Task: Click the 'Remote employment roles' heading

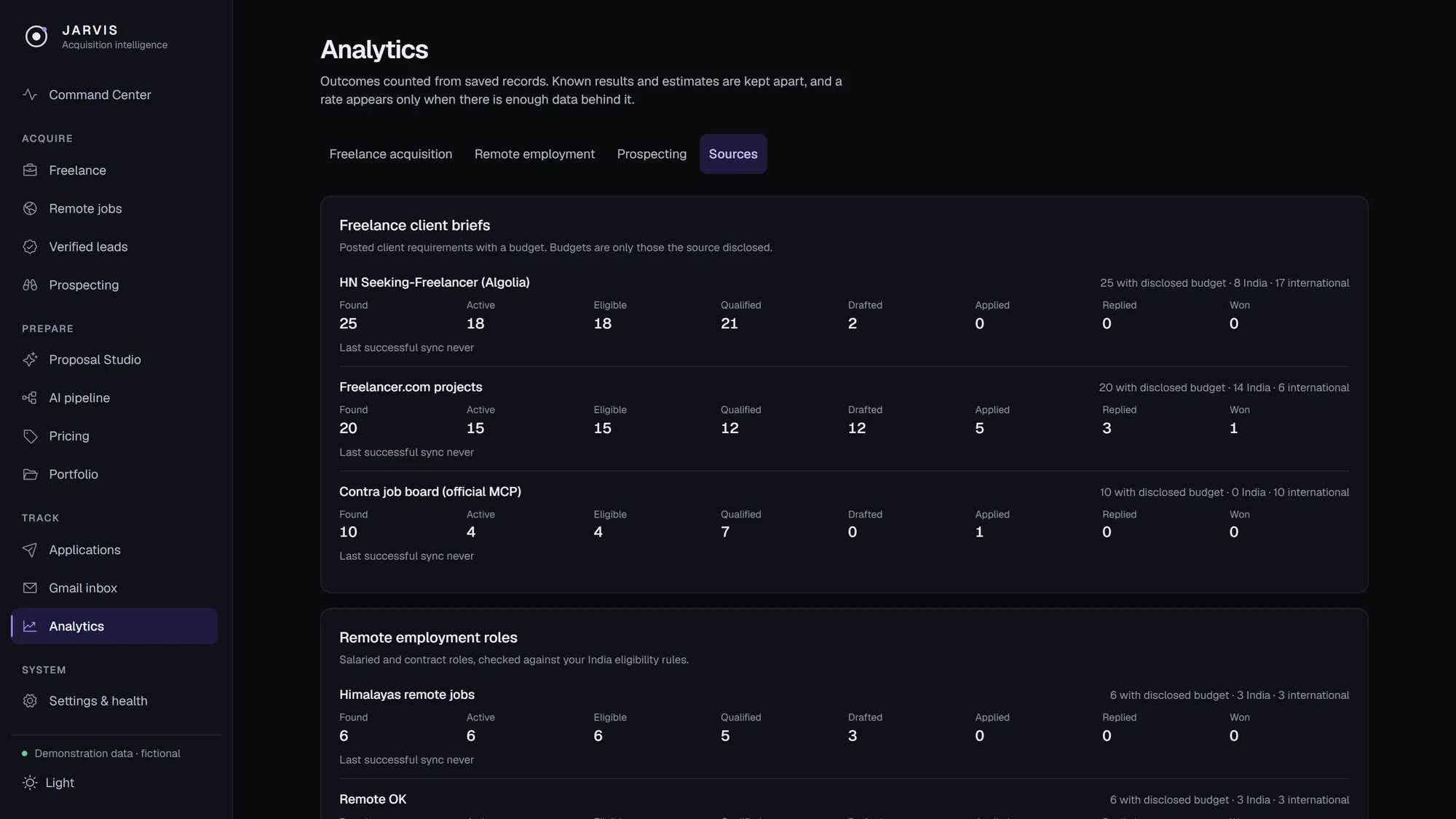Action: [x=428, y=637]
